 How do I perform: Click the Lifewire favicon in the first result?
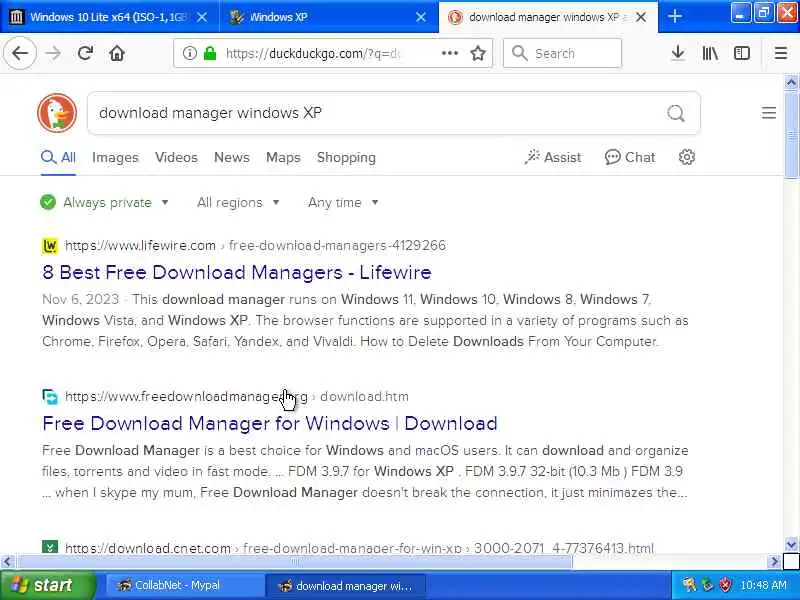[50, 246]
